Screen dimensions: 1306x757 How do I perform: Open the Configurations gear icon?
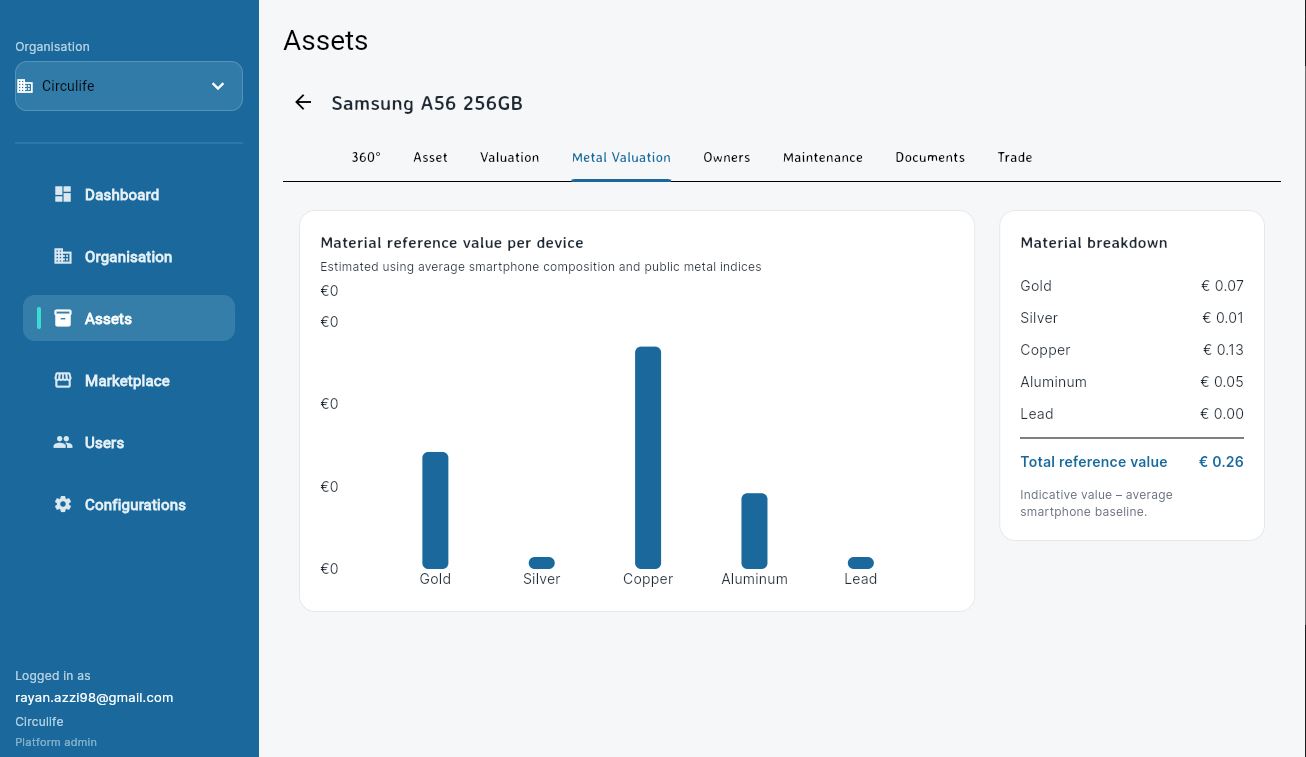point(62,504)
